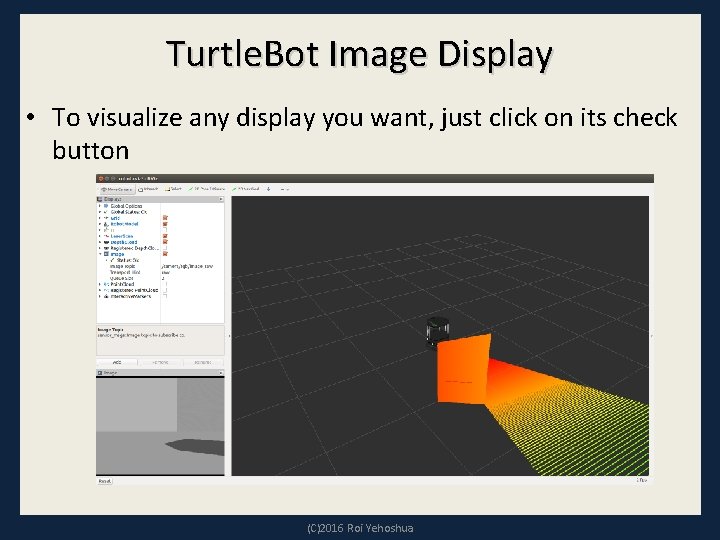Click the Global Options gear icon
Screen dimensions: 720x540
(107, 206)
